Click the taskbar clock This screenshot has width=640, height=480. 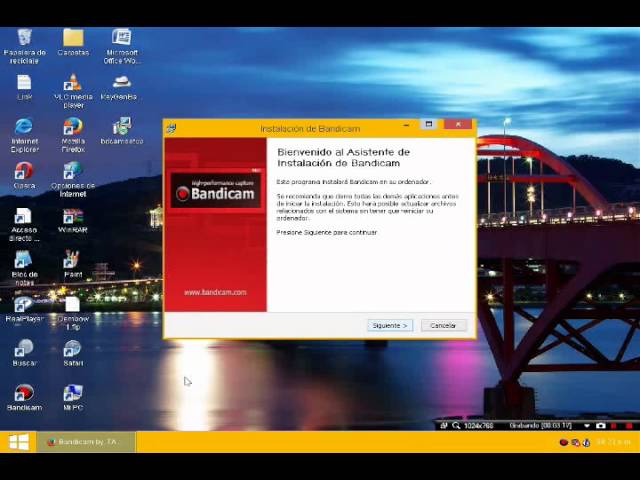(613, 442)
